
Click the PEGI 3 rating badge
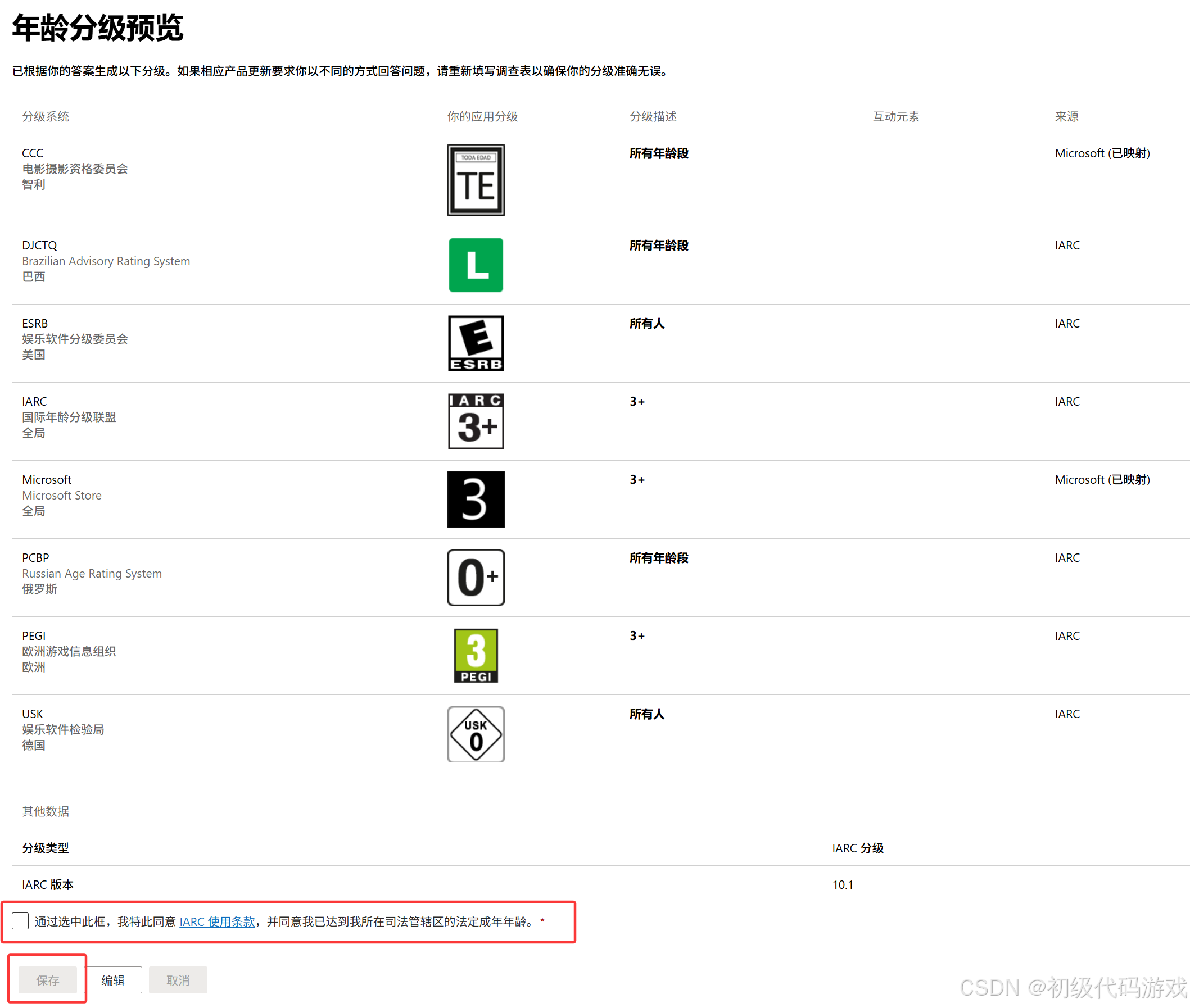tap(476, 656)
